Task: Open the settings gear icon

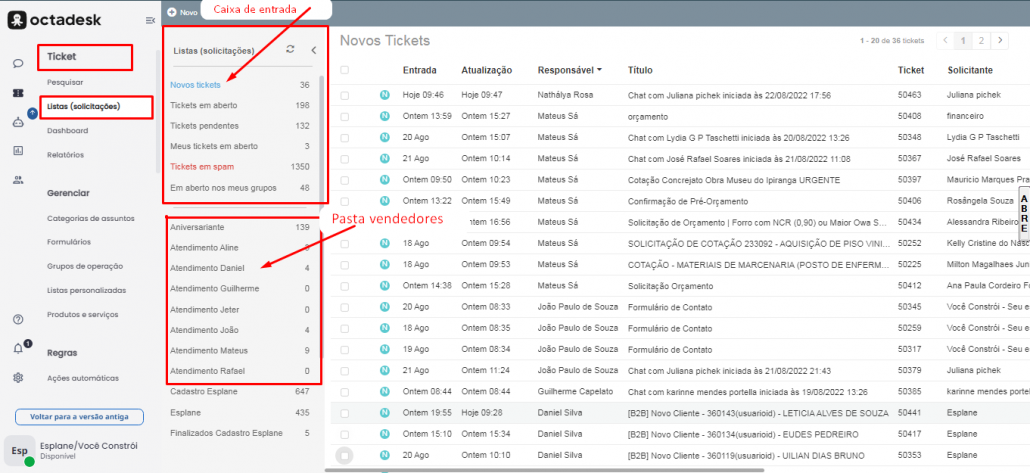Action: pos(18,378)
